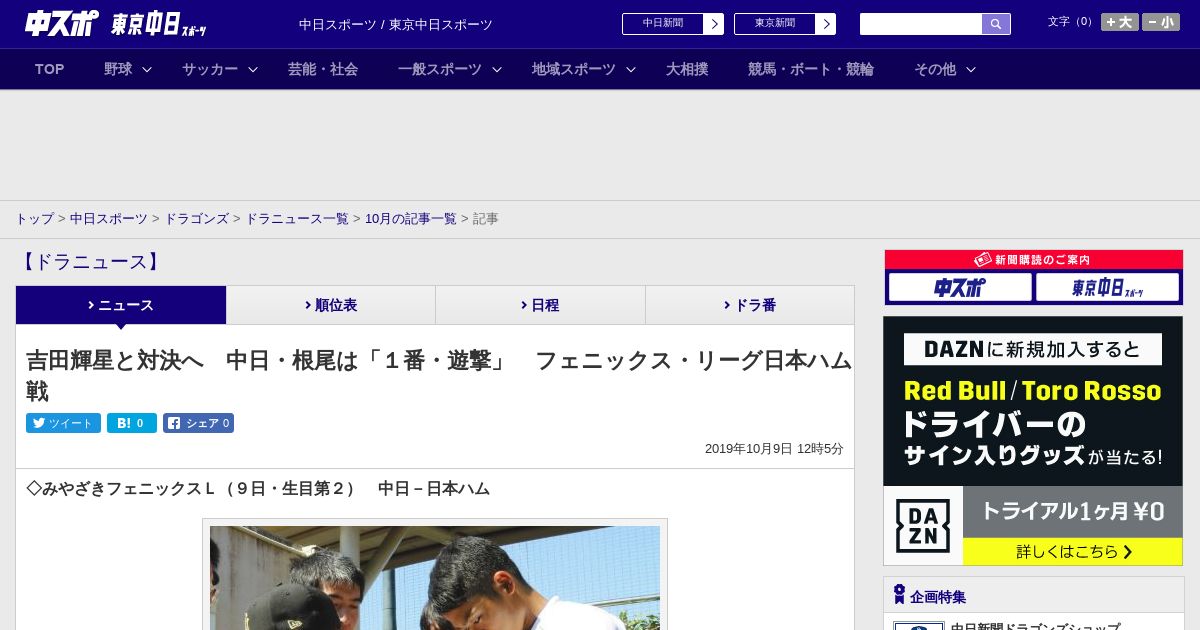
Task: Click the arrow beside 中日新聞
Action: (714, 24)
